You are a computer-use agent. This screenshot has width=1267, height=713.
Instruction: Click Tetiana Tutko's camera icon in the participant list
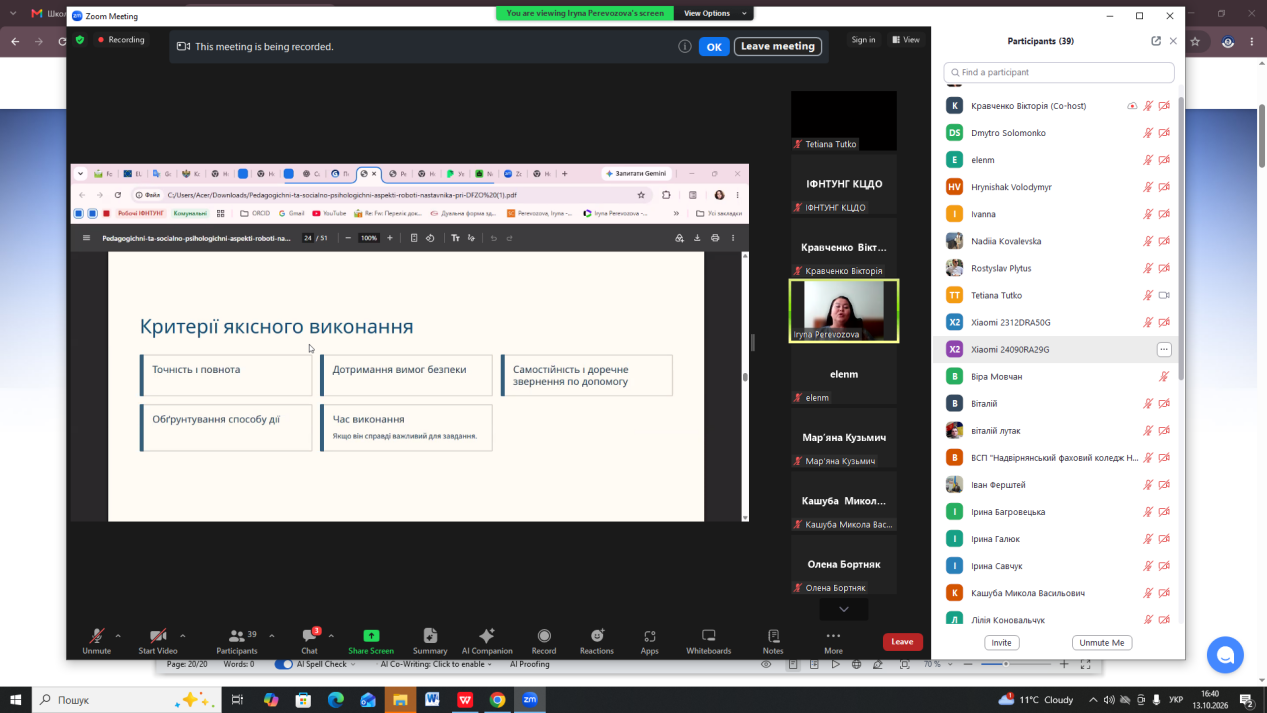pos(1164,296)
